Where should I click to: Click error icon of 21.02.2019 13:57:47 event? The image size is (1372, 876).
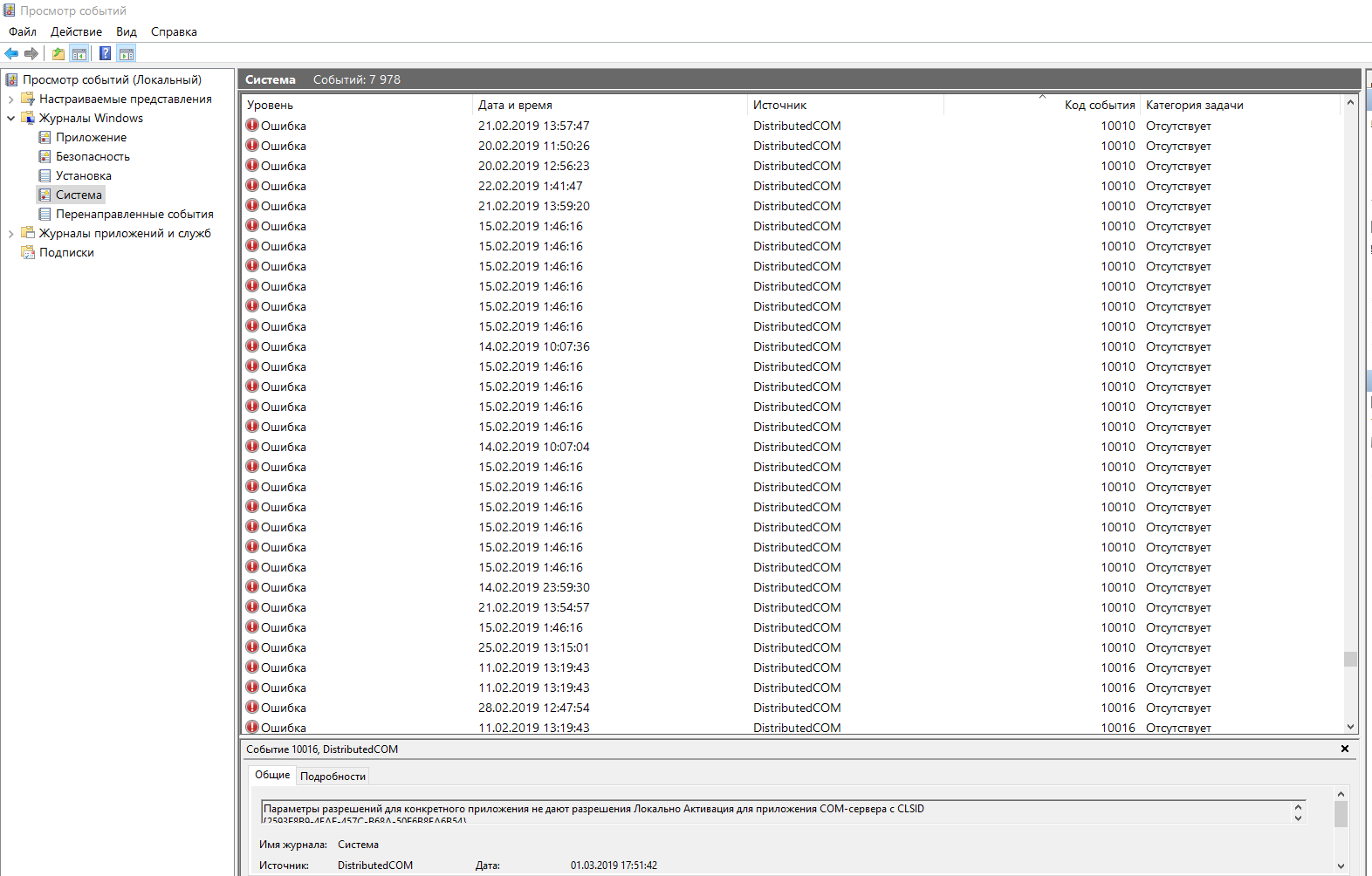coord(252,125)
